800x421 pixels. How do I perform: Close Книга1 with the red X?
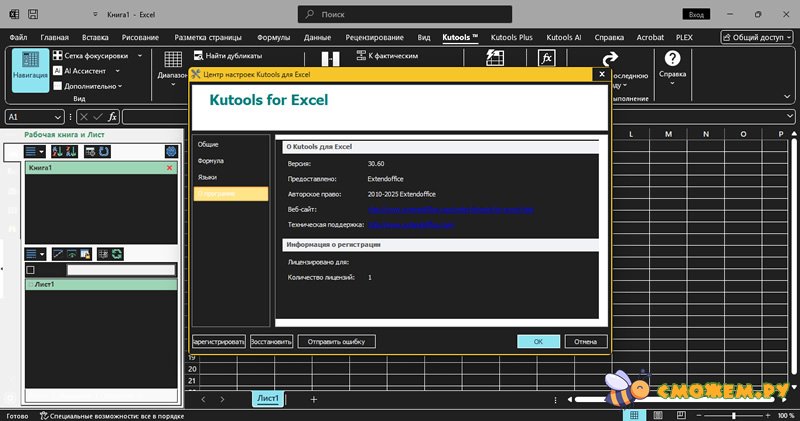169,168
